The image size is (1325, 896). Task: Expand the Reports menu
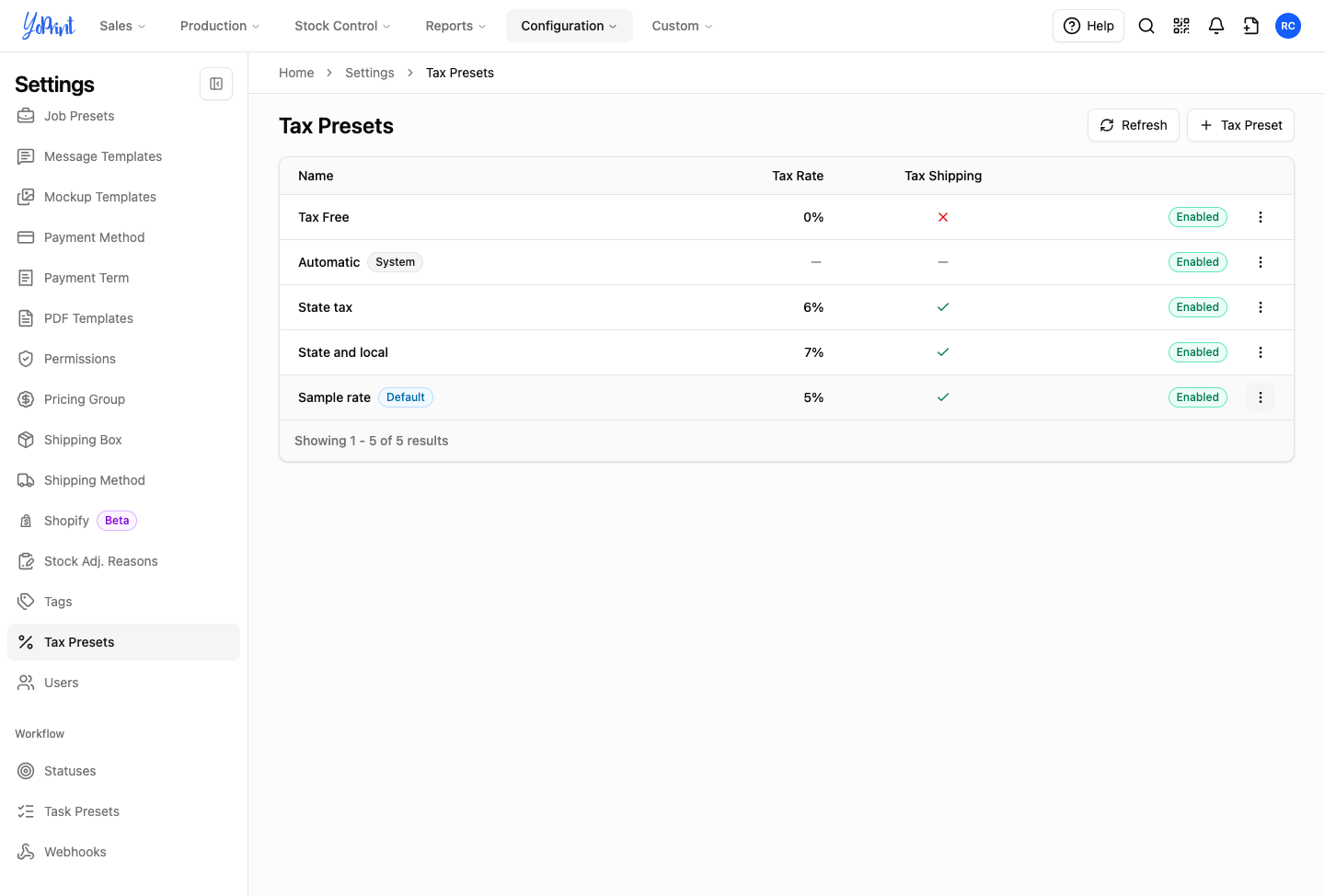(456, 26)
